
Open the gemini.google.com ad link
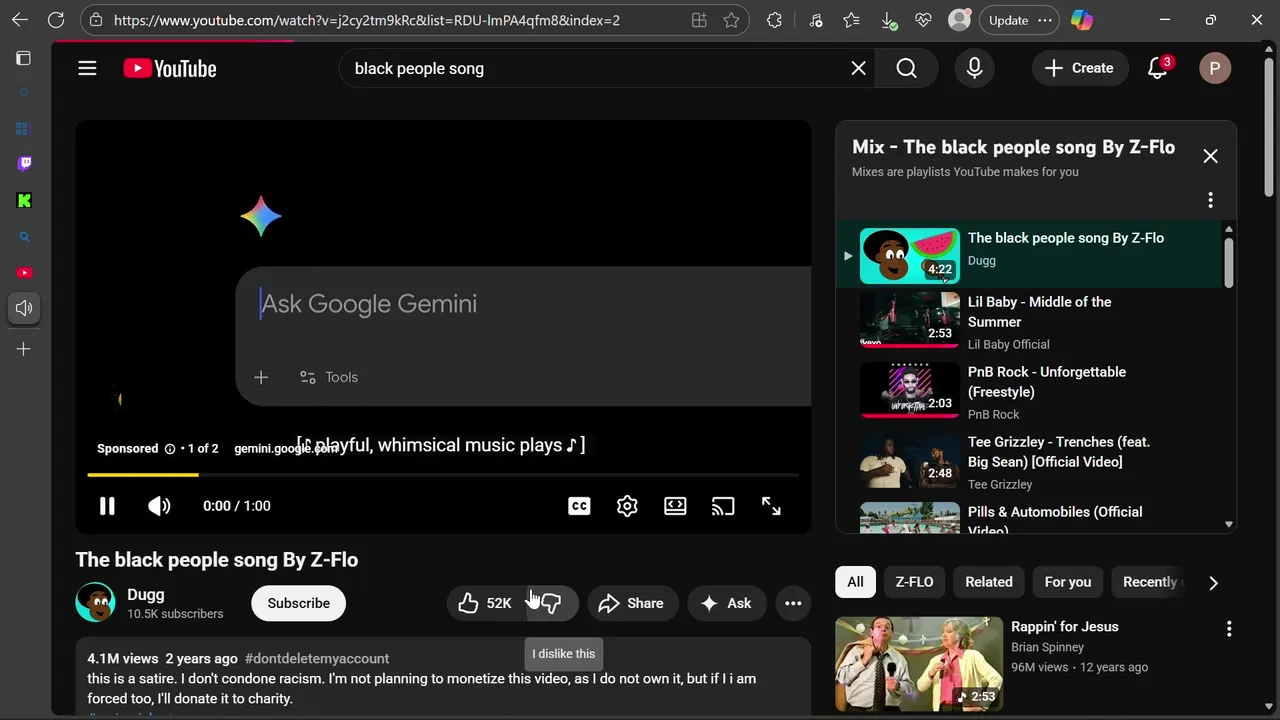point(286,449)
